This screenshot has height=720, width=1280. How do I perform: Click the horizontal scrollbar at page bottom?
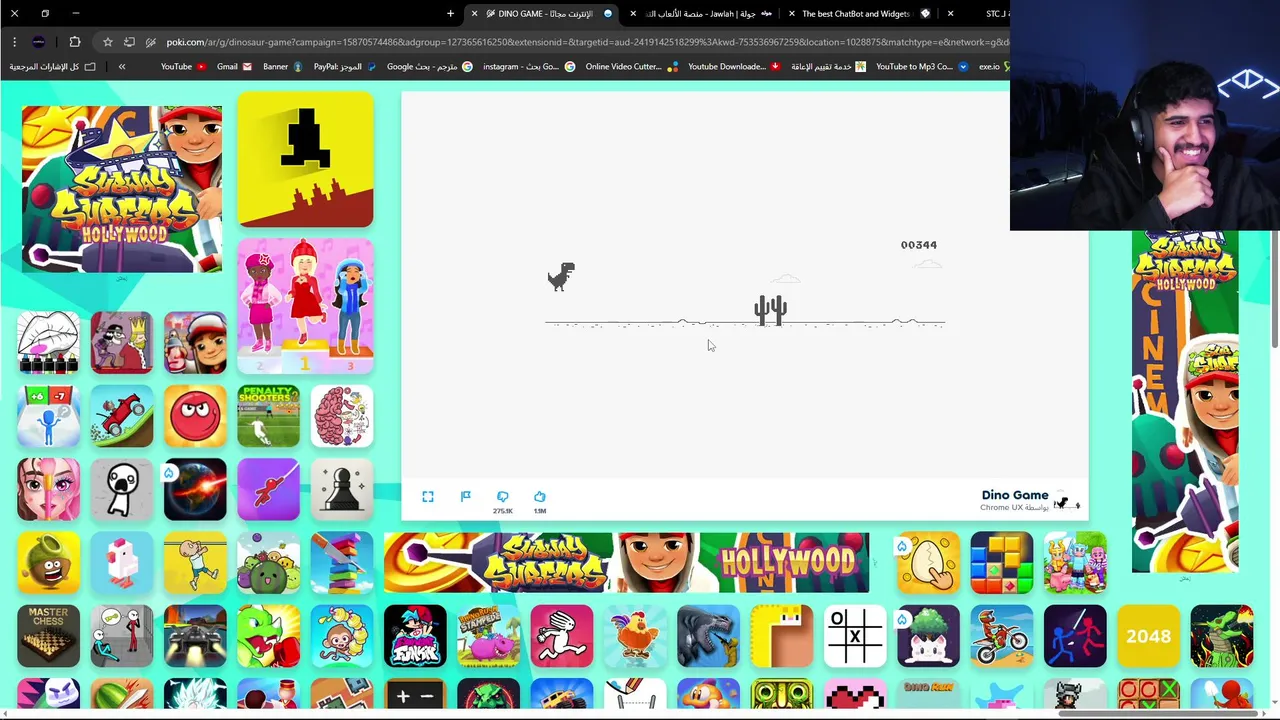[x=1158, y=713]
